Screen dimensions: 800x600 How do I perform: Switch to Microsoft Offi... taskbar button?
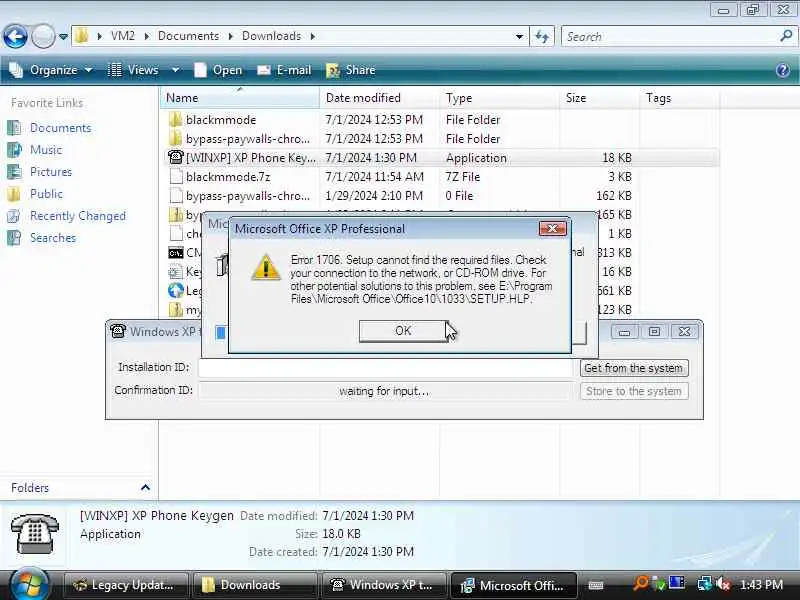pos(513,585)
